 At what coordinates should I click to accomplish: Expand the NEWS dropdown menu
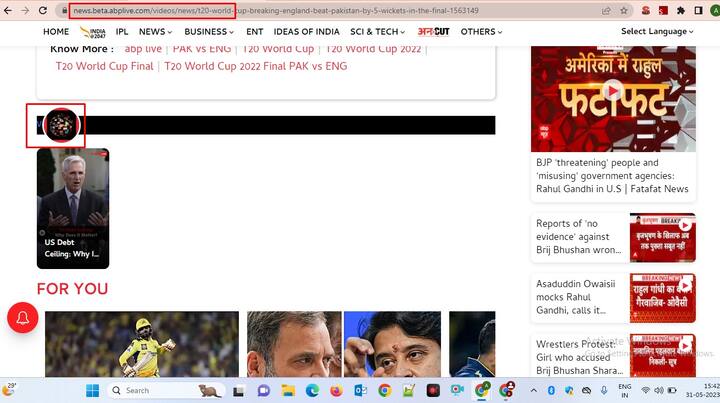point(155,32)
